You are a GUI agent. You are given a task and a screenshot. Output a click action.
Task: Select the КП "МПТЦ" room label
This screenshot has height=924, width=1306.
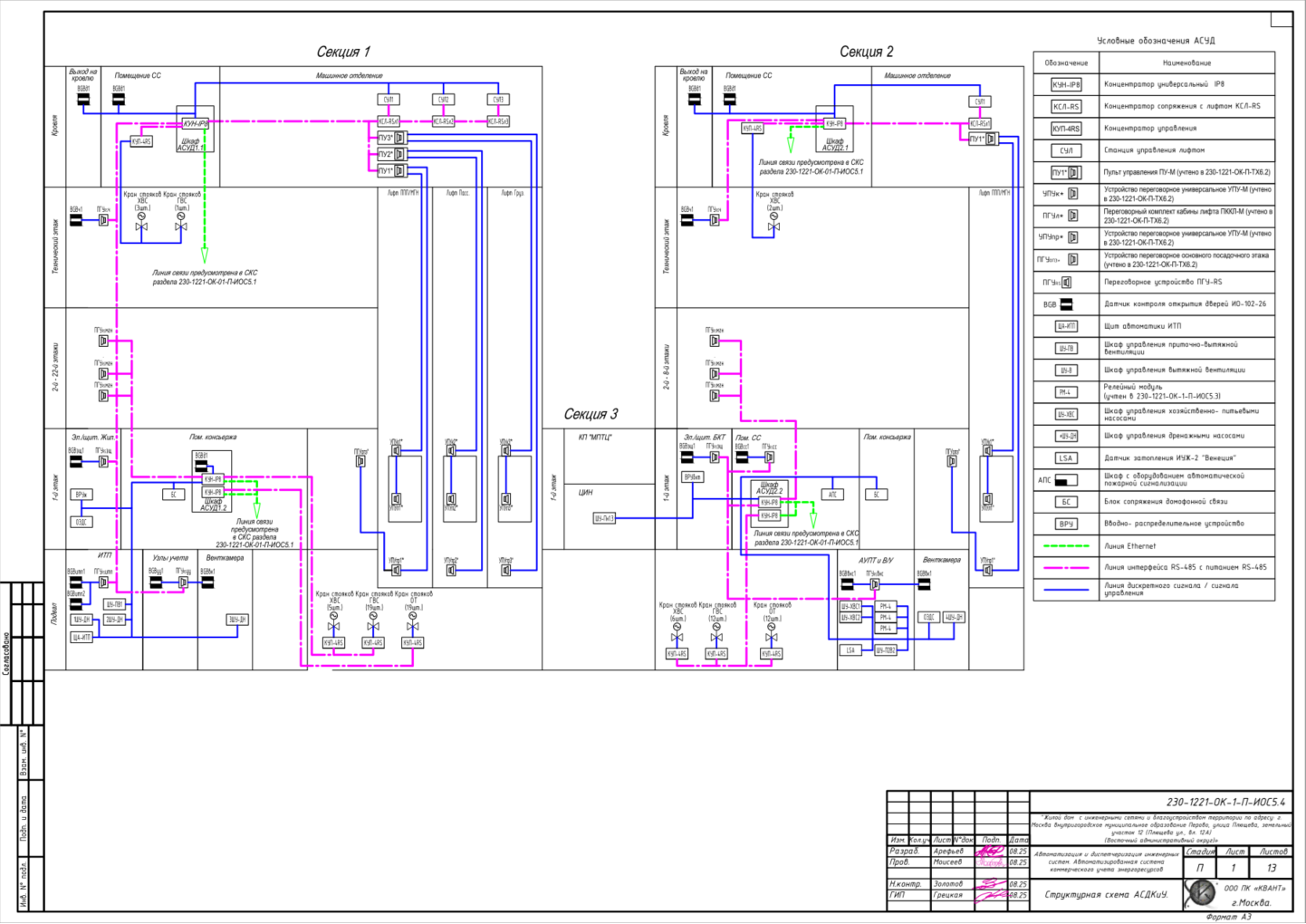595,438
